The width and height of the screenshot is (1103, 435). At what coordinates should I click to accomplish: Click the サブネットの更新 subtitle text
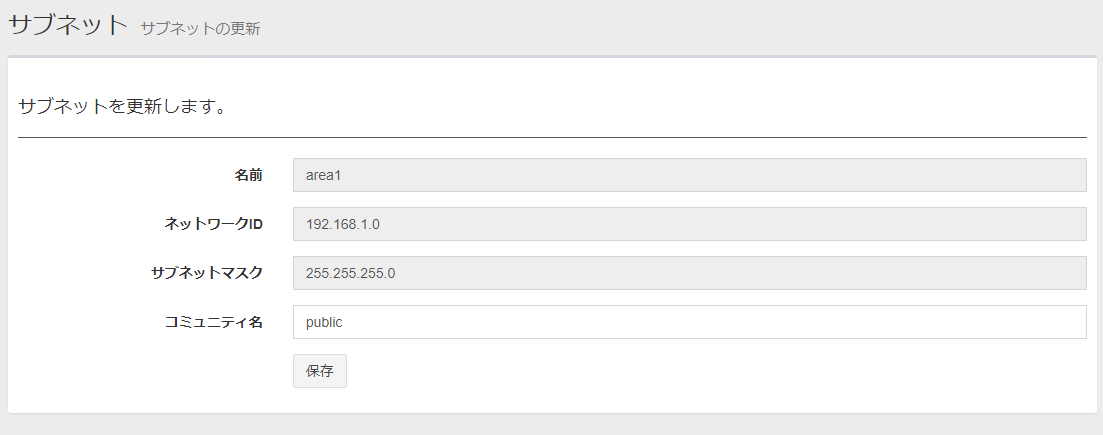(200, 29)
